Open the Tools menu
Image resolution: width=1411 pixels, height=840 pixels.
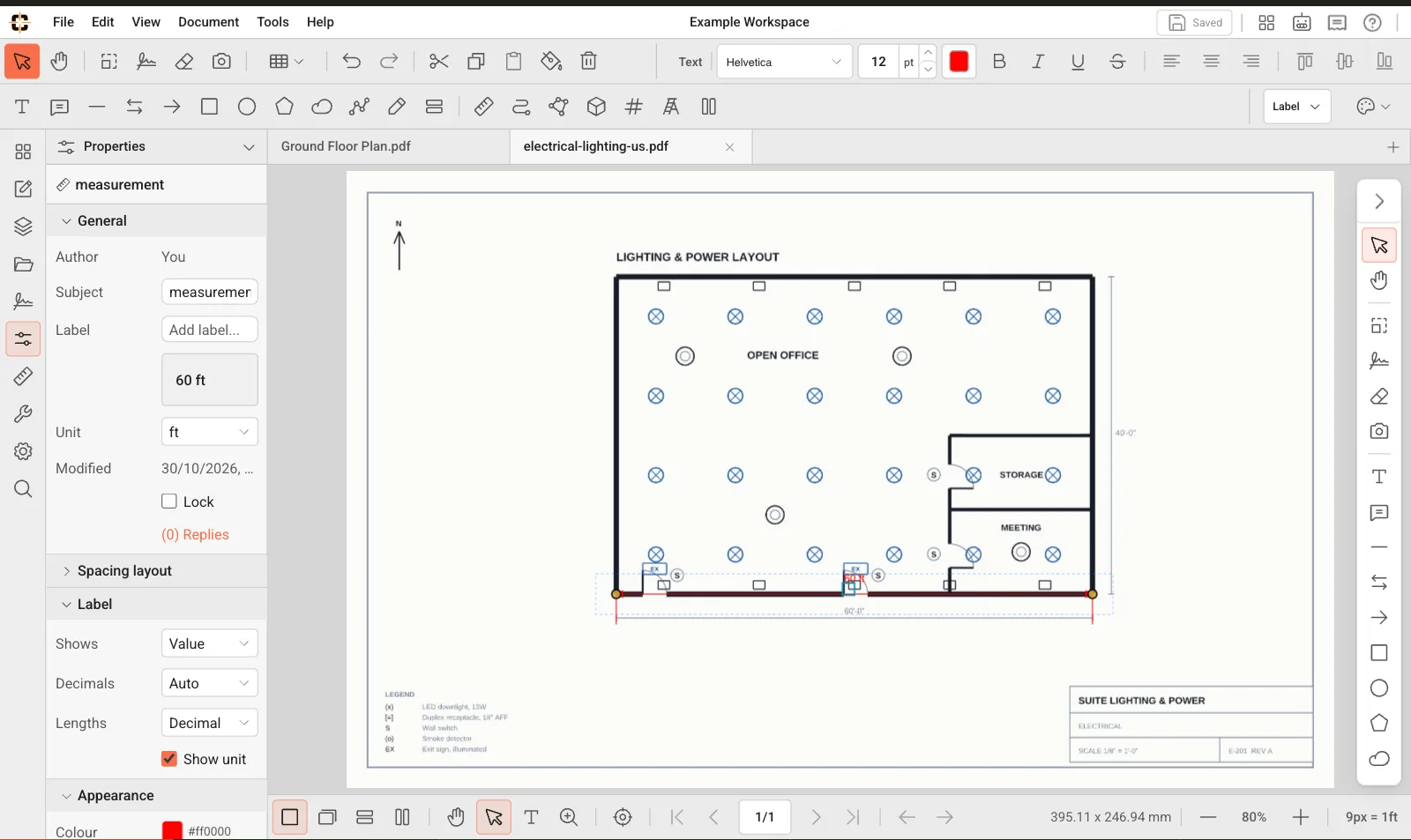(272, 22)
